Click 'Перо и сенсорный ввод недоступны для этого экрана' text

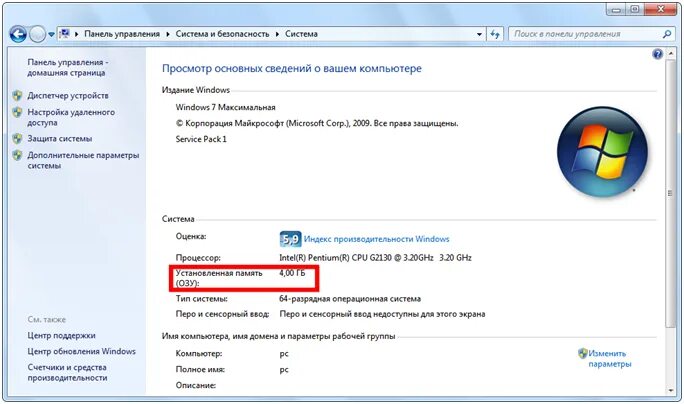pos(382,314)
